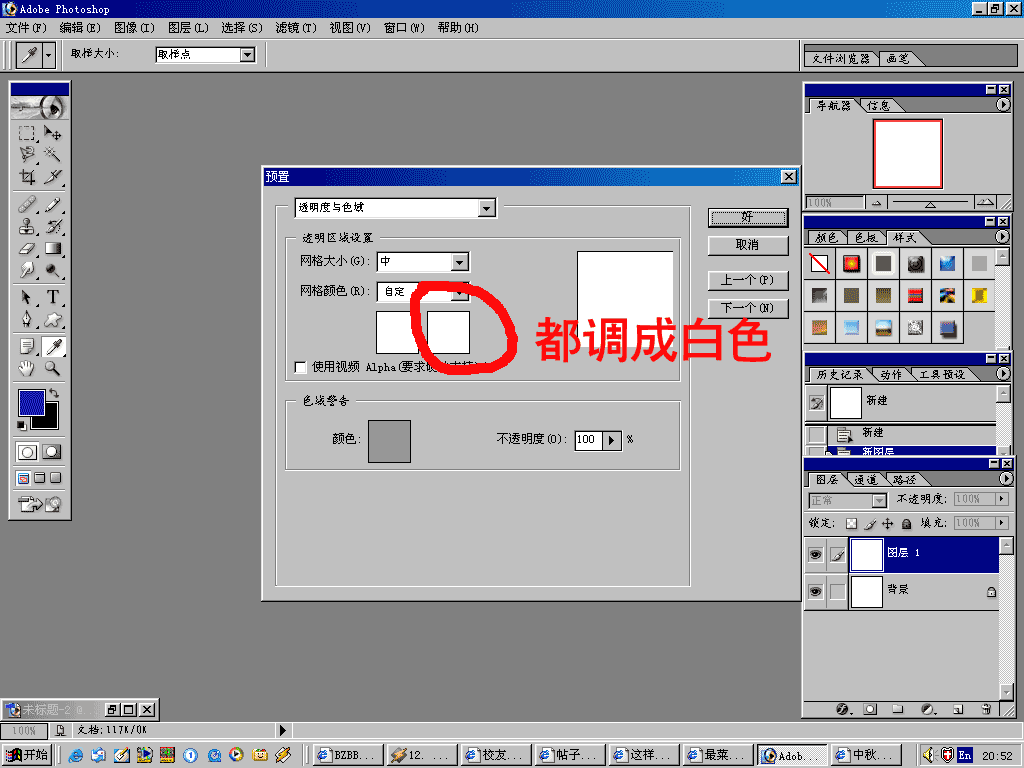Click the 好 button to confirm
The height and width of the screenshot is (768, 1024).
747,217
